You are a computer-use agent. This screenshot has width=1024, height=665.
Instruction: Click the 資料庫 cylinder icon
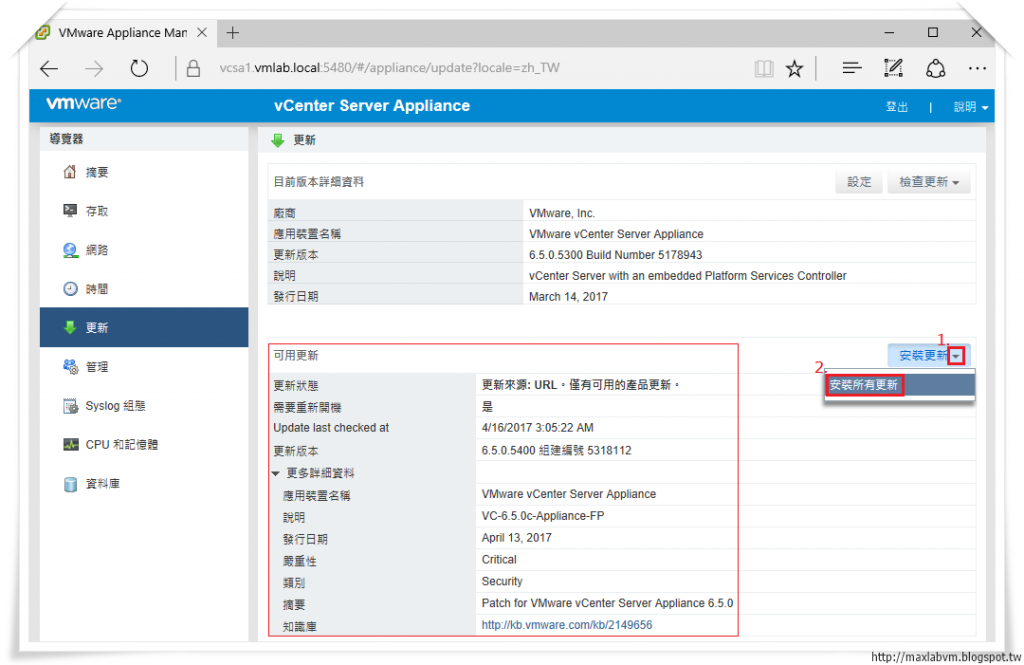[70, 484]
